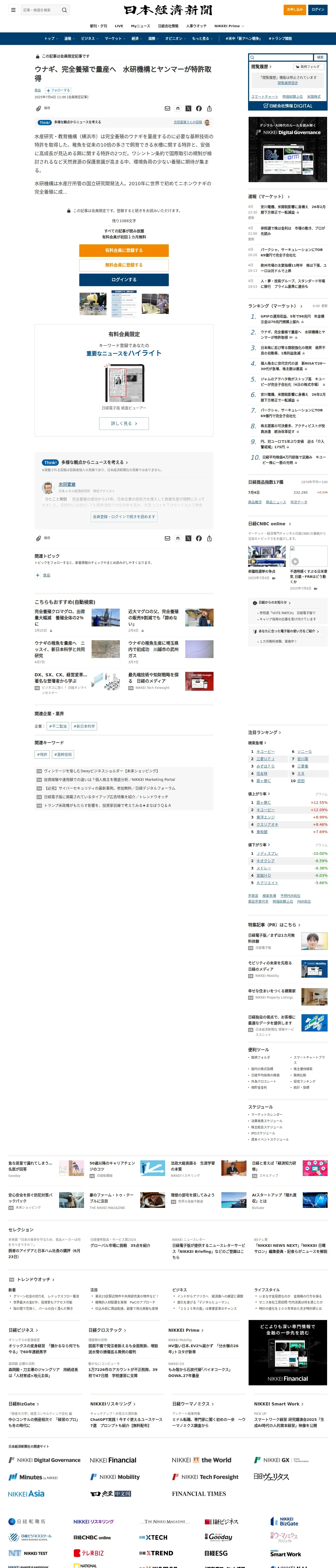Share on Facebook icon below Think box
Image resolution: width=336 pixels, height=1568 pixels.
click(x=199, y=538)
